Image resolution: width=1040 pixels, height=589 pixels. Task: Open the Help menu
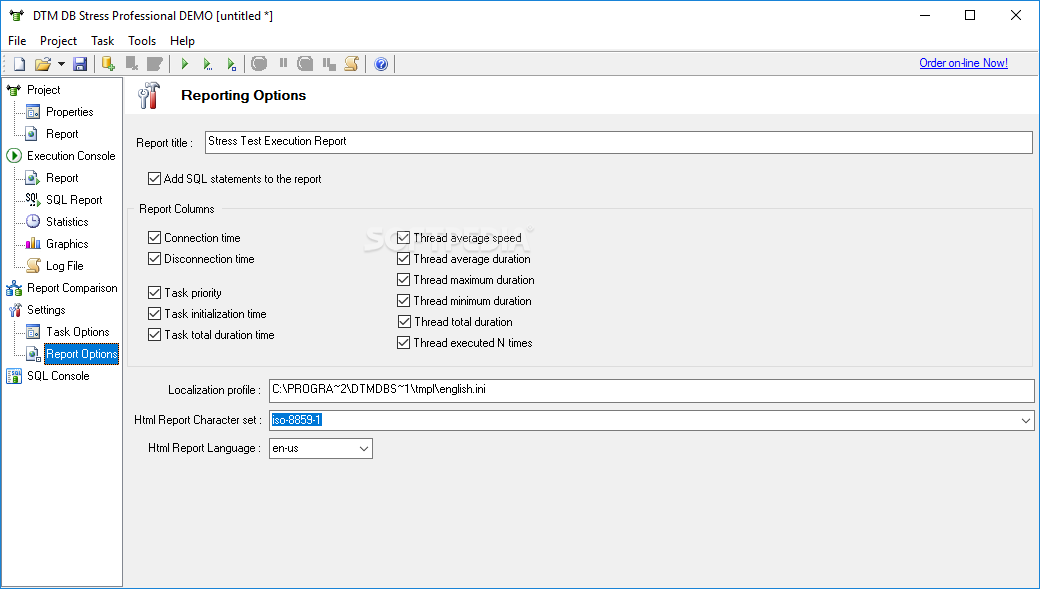click(182, 41)
